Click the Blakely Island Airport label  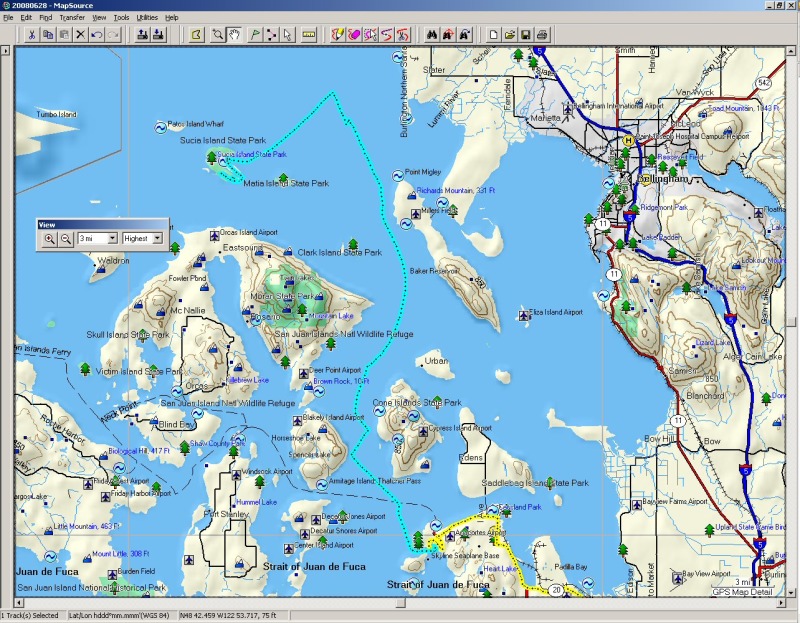point(333,417)
